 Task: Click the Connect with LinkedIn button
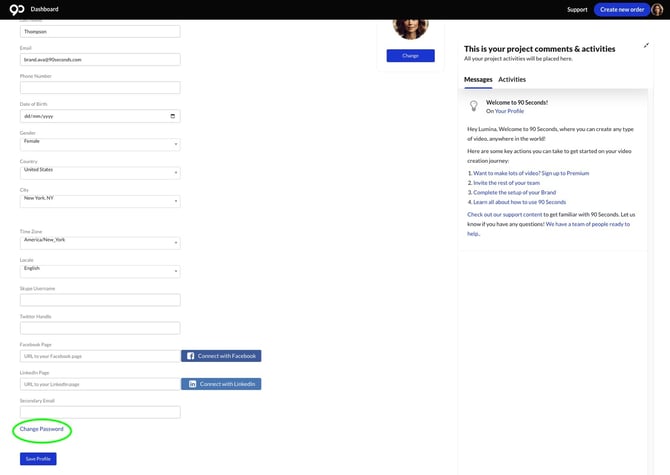tap(221, 384)
